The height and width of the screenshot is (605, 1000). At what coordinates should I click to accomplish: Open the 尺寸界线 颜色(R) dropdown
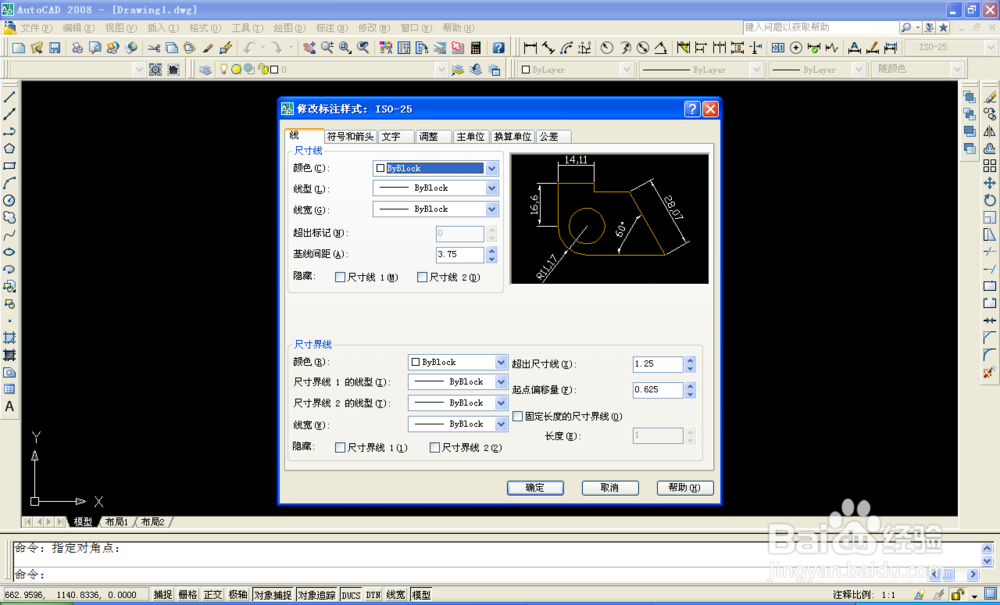[x=458, y=362]
